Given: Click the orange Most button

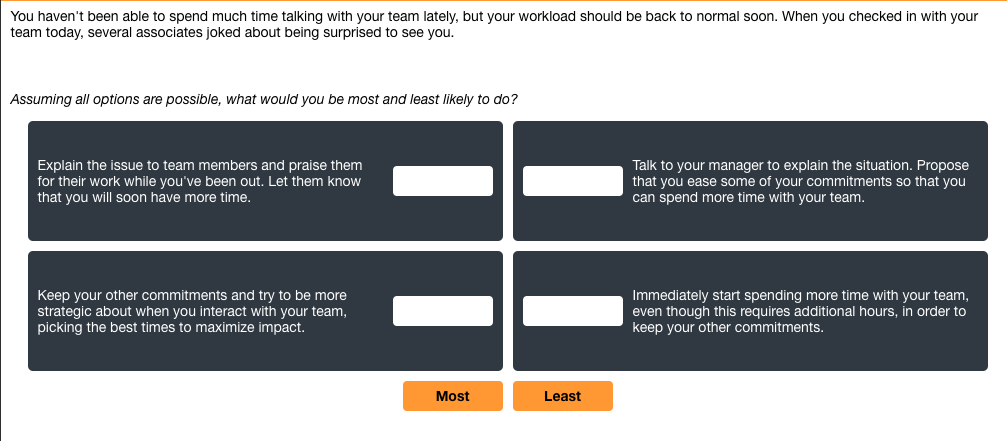Looking at the screenshot, I should [452, 396].
